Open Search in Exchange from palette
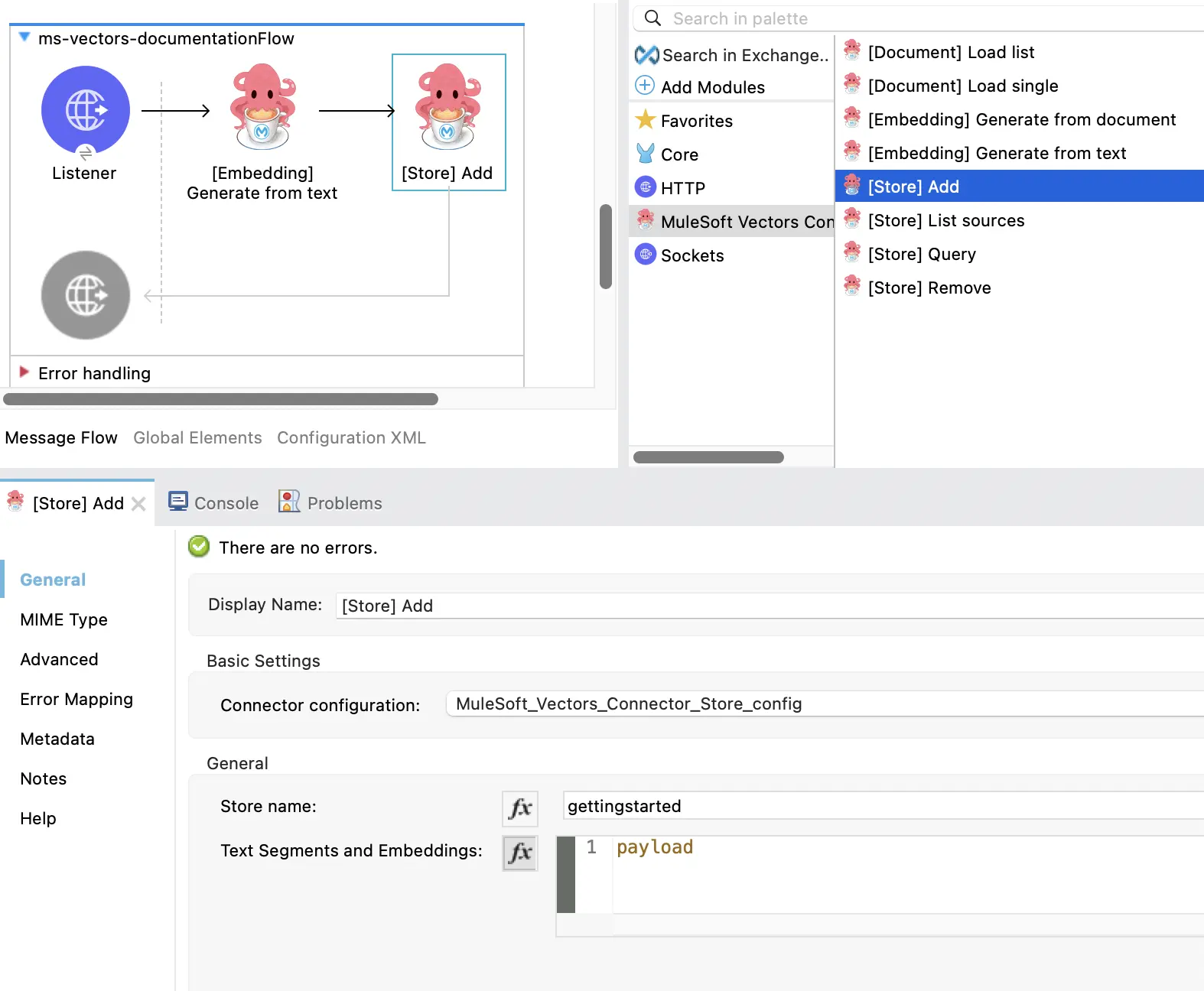 click(x=732, y=55)
